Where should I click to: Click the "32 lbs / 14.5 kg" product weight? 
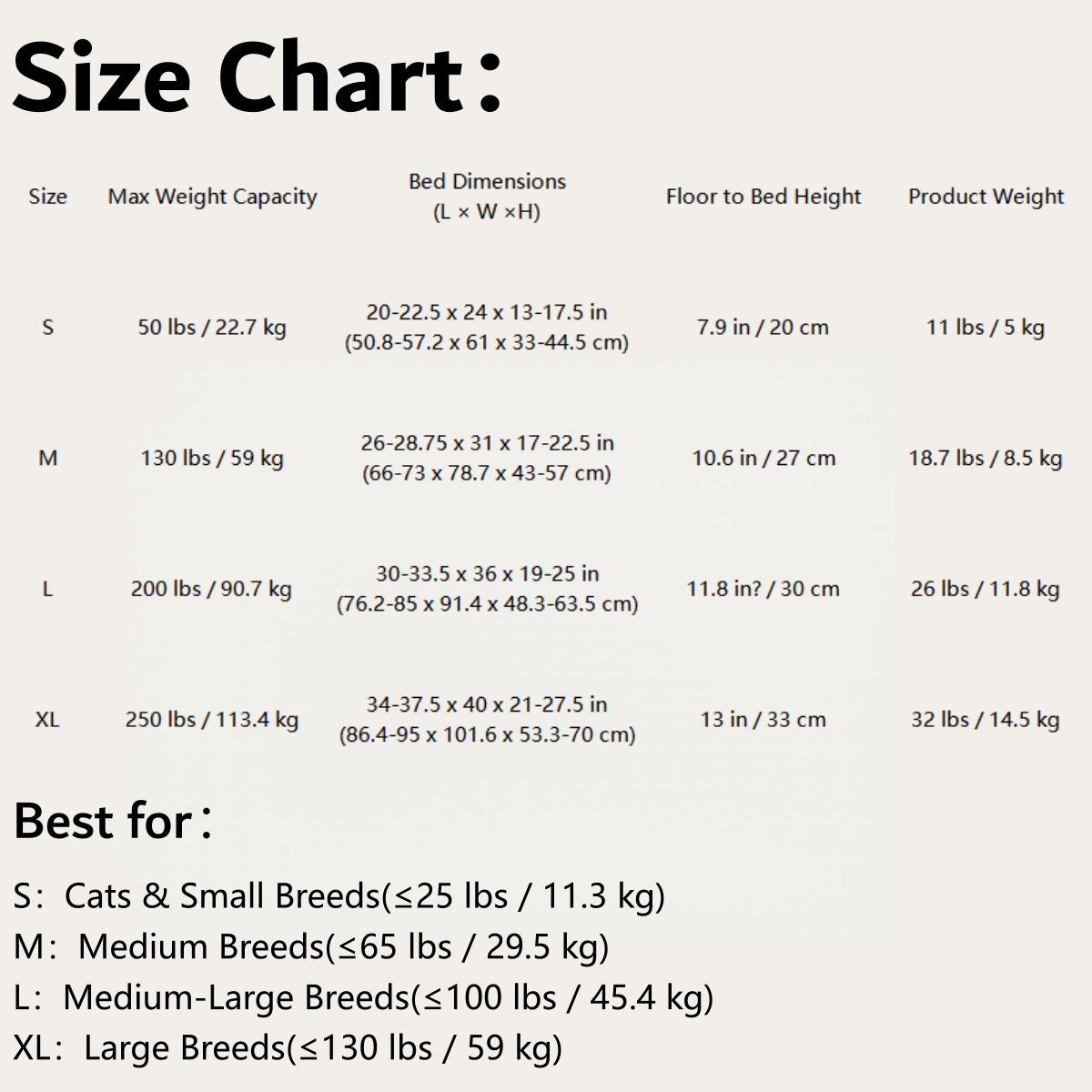[986, 720]
